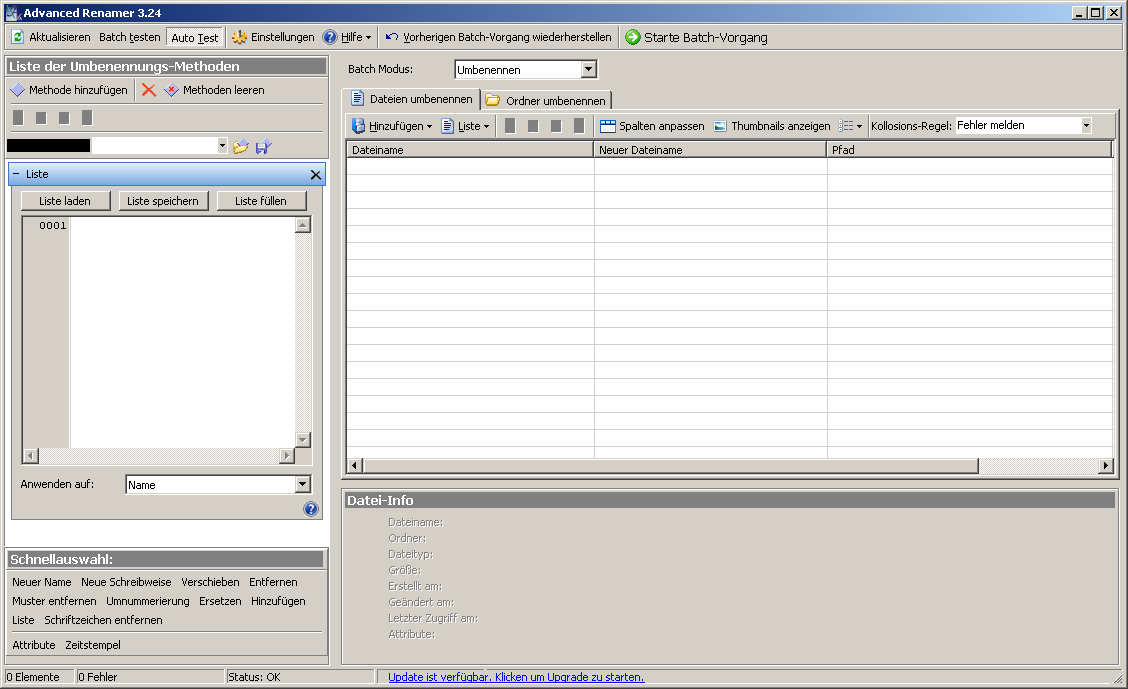Select Liste in Schnellauswahl
Viewport: 1128px width, 689px height.
tap(23, 620)
